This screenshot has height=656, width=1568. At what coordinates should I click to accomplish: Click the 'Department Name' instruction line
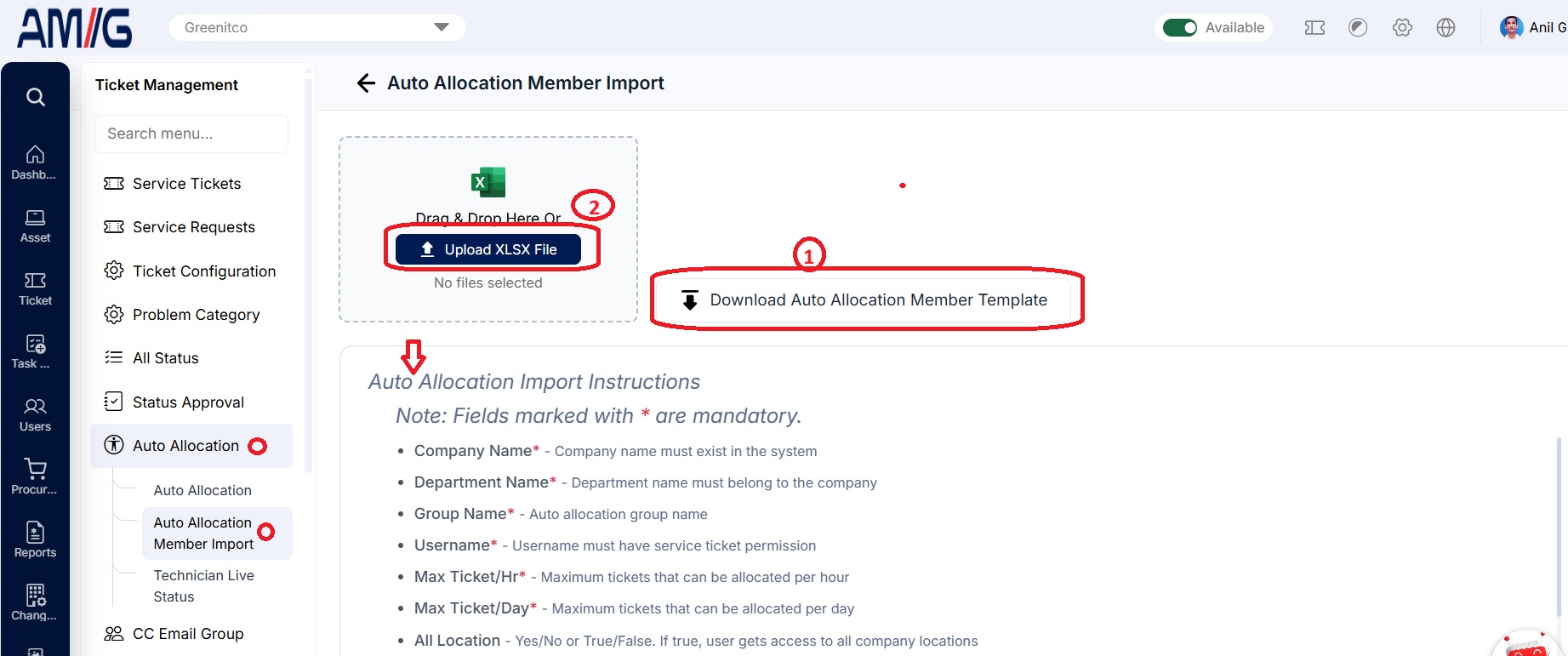pos(645,482)
